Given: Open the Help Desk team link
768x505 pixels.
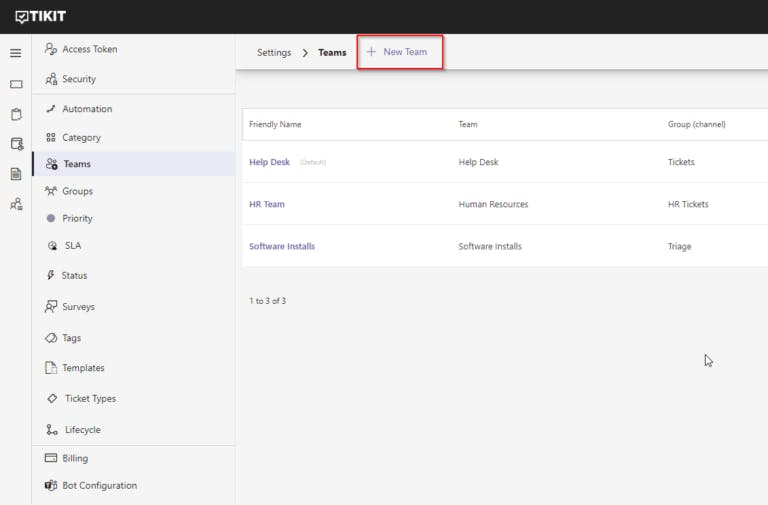Looking at the screenshot, I should (269, 162).
